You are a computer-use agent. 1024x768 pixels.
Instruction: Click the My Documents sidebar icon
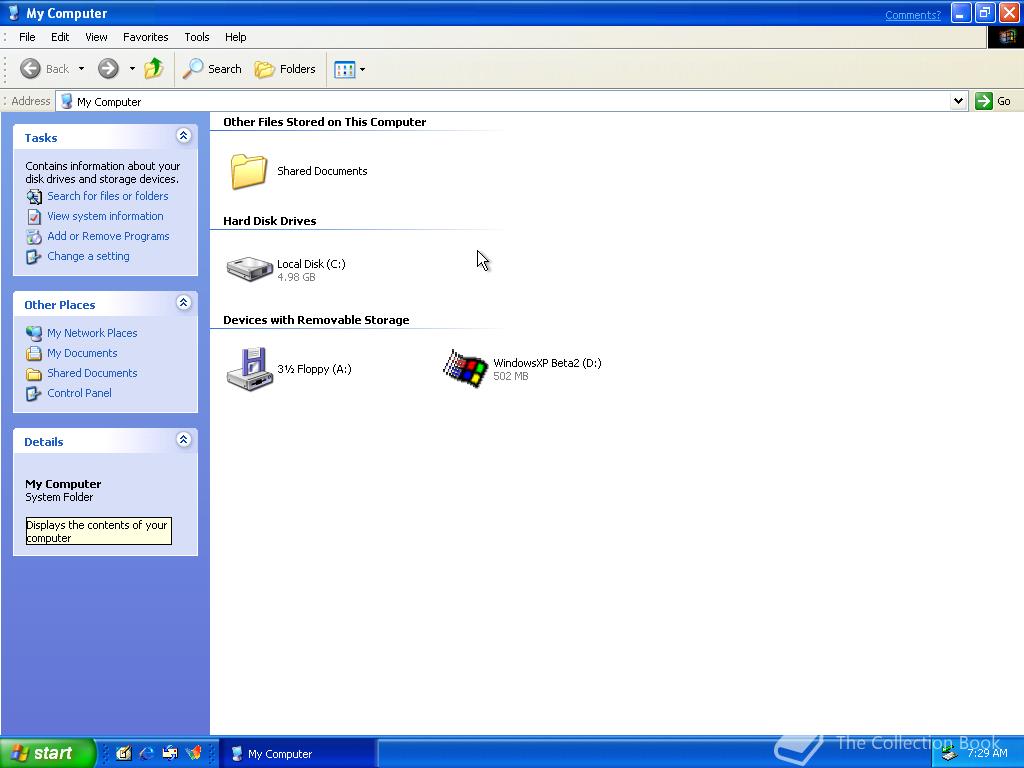pos(34,353)
